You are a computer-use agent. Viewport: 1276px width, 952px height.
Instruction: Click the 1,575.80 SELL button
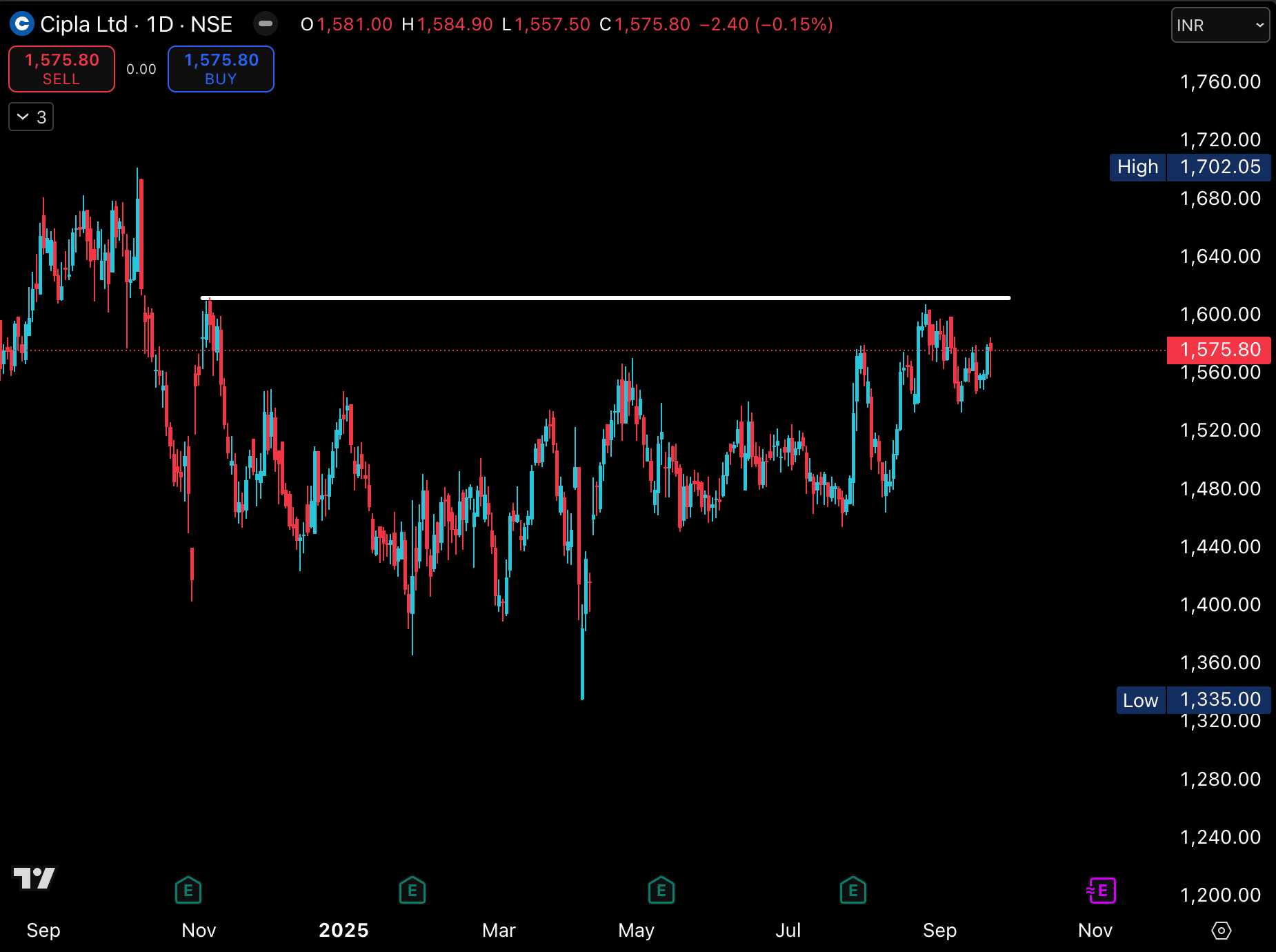click(62, 69)
